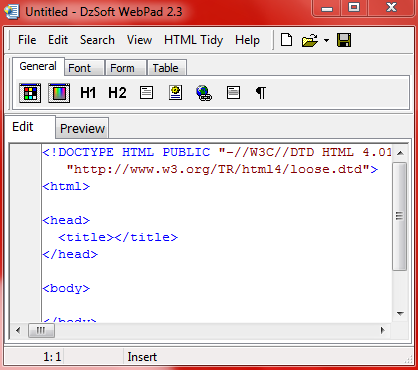418x370 pixels.
Task: Click the <body> opening tag
Action: pos(66,288)
